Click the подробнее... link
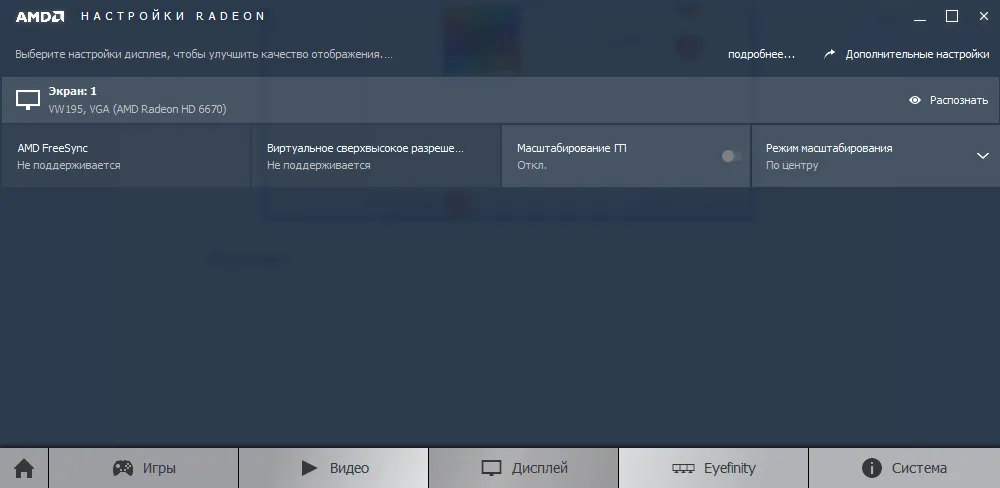 [x=761, y=54]
